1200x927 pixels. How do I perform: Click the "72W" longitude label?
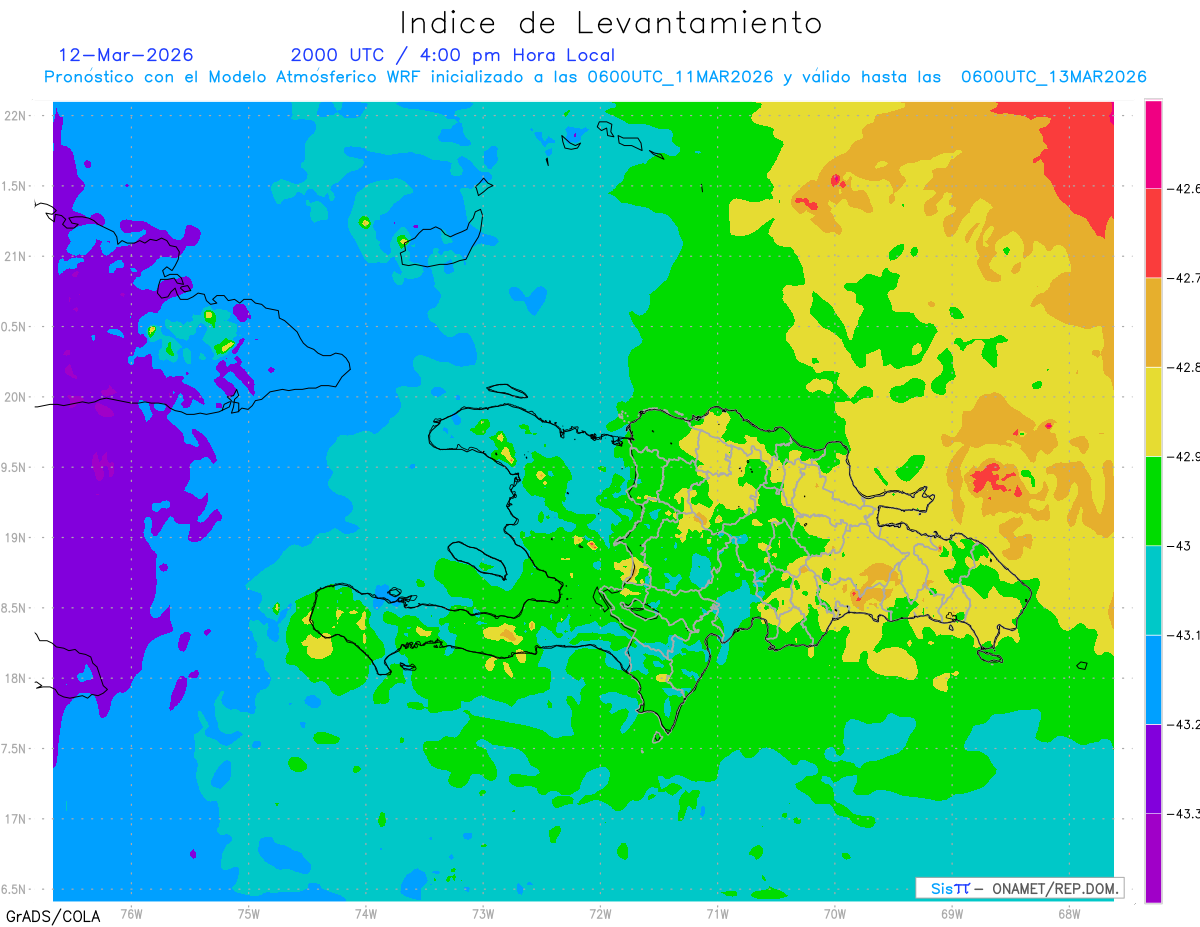(x=600, y=913)
